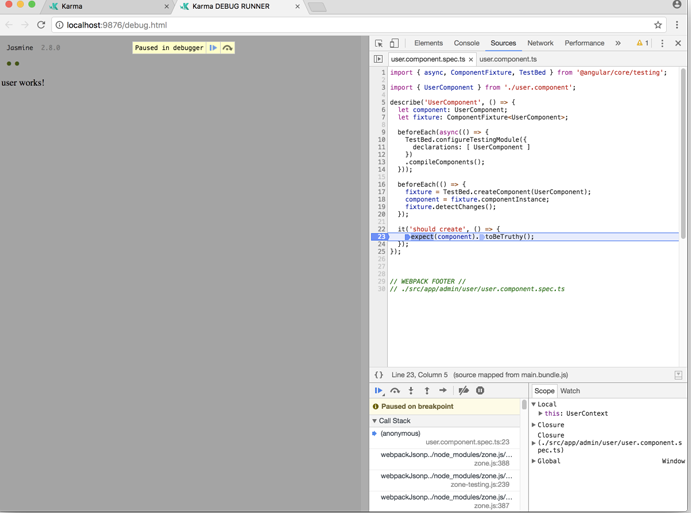The image size is (691, 513).
Task: Switch to user.component.ts file tab
Action: tap(508, 59)
